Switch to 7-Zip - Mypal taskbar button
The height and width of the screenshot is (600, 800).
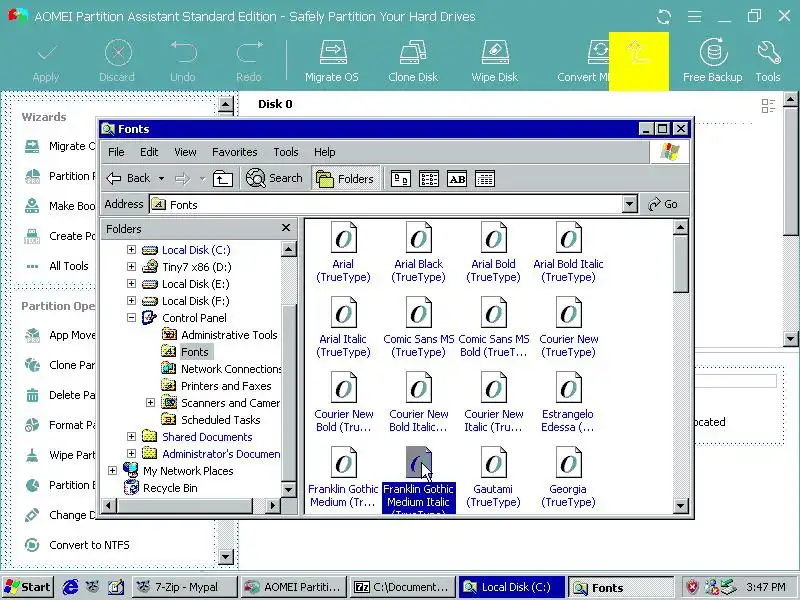pos(185,587)
